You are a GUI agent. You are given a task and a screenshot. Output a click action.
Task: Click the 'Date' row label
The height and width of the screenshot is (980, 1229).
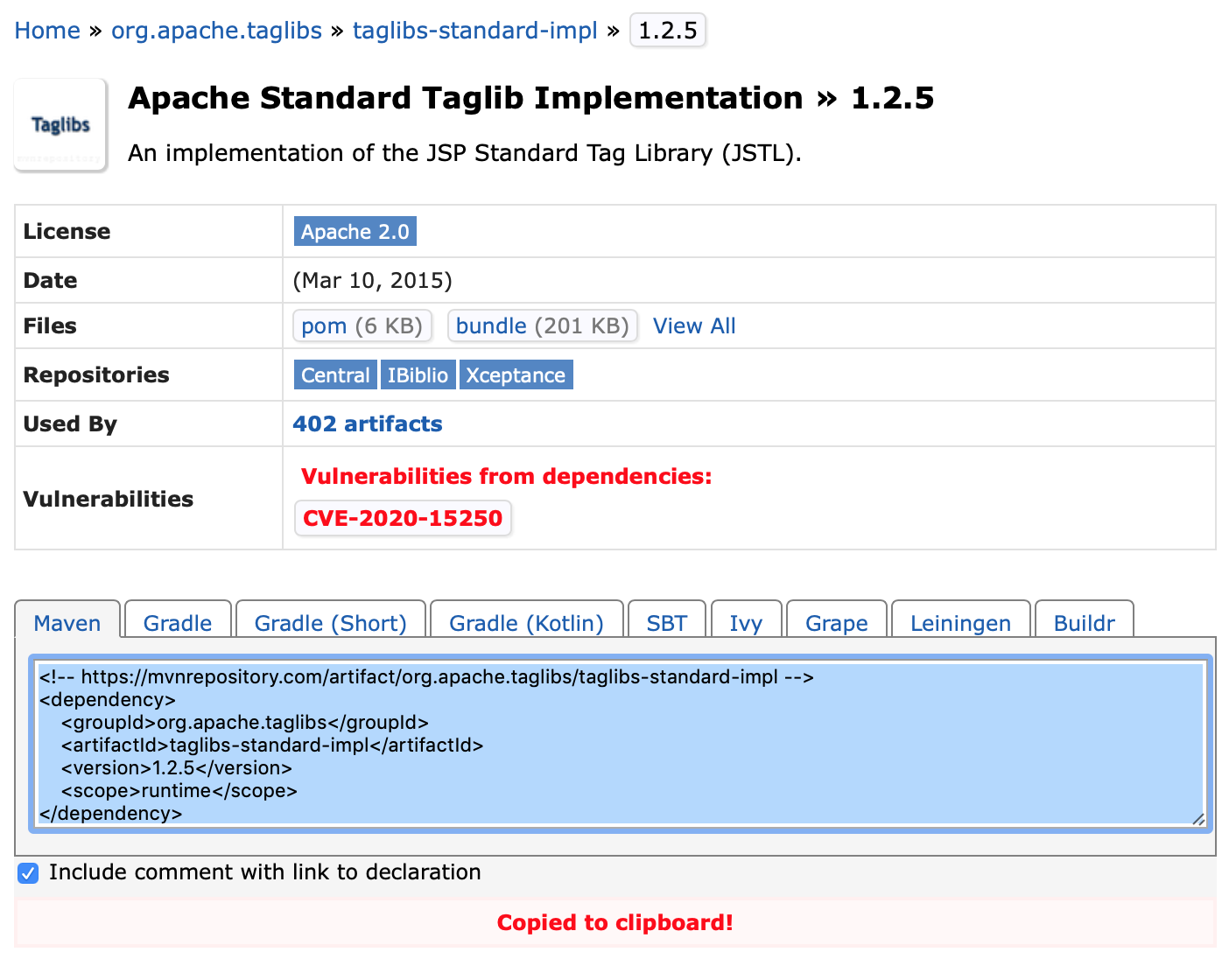tap(50, 281)
